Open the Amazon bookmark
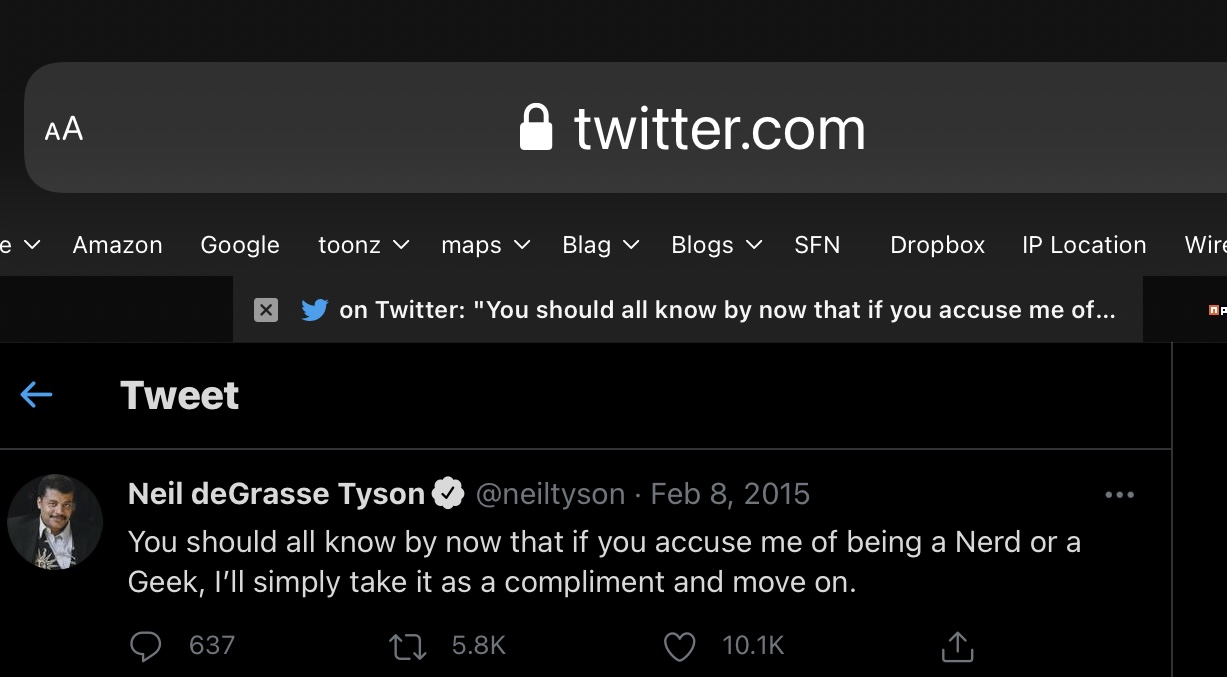 (117, 245)
